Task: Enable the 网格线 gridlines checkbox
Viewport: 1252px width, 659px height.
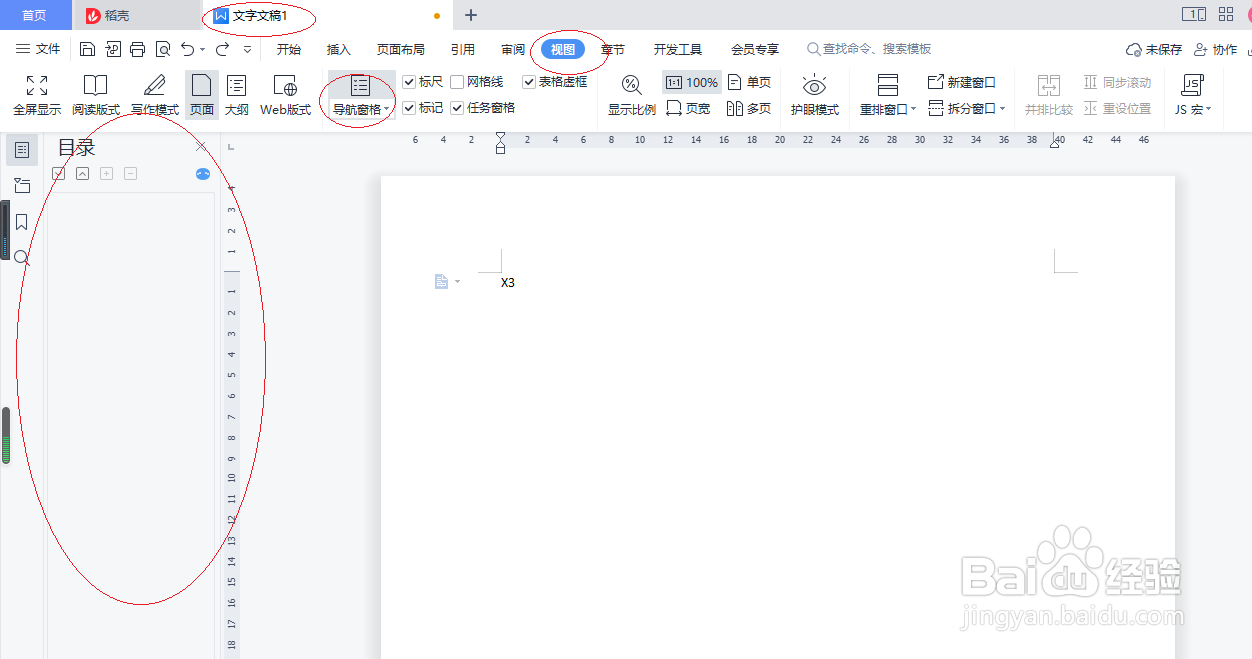Action: pos(455,82)
